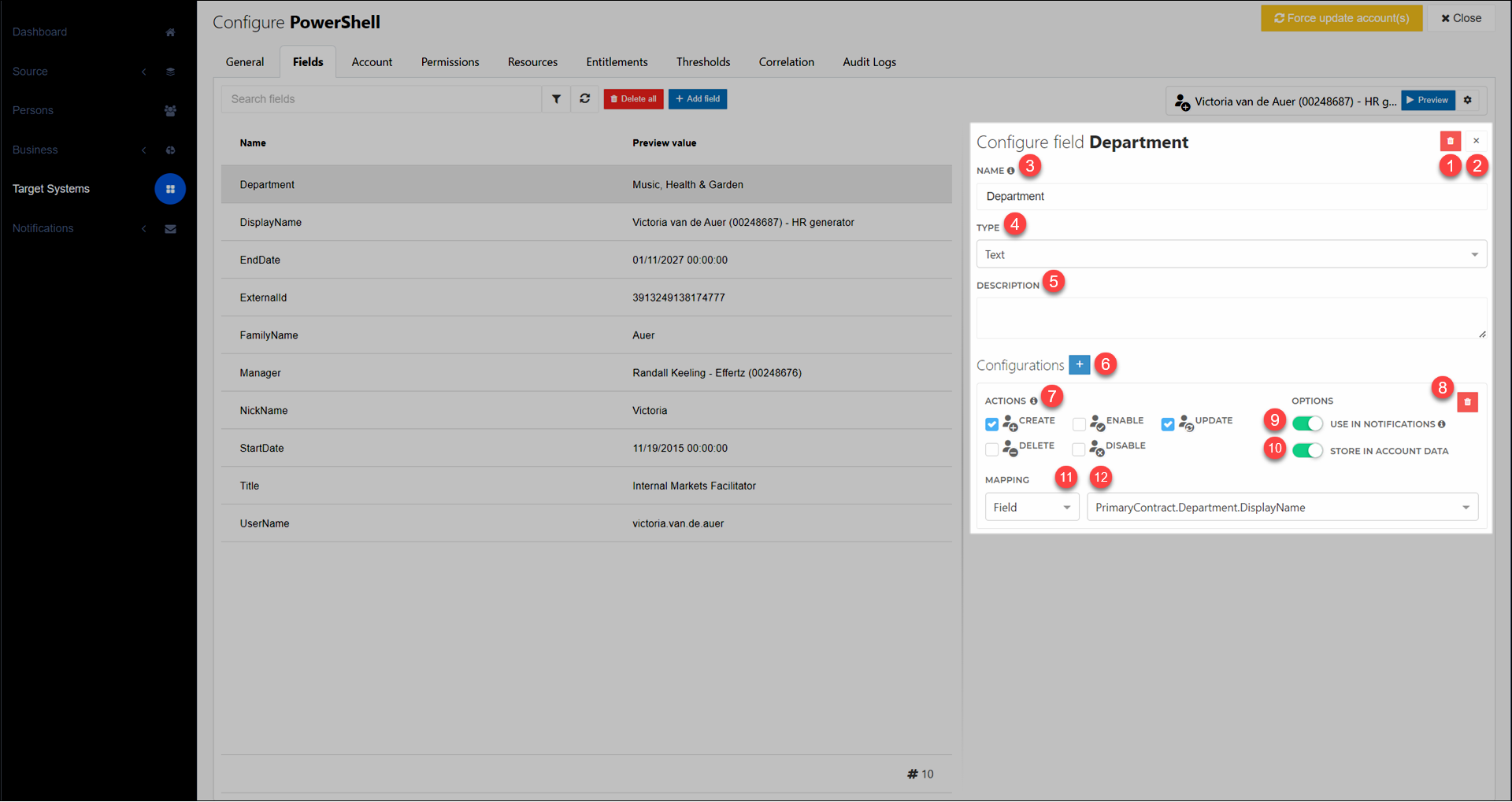The height and width of the screenshot is (802, 1512).
Task: Click the Dashboard home icon
Action: coord(170,32)
